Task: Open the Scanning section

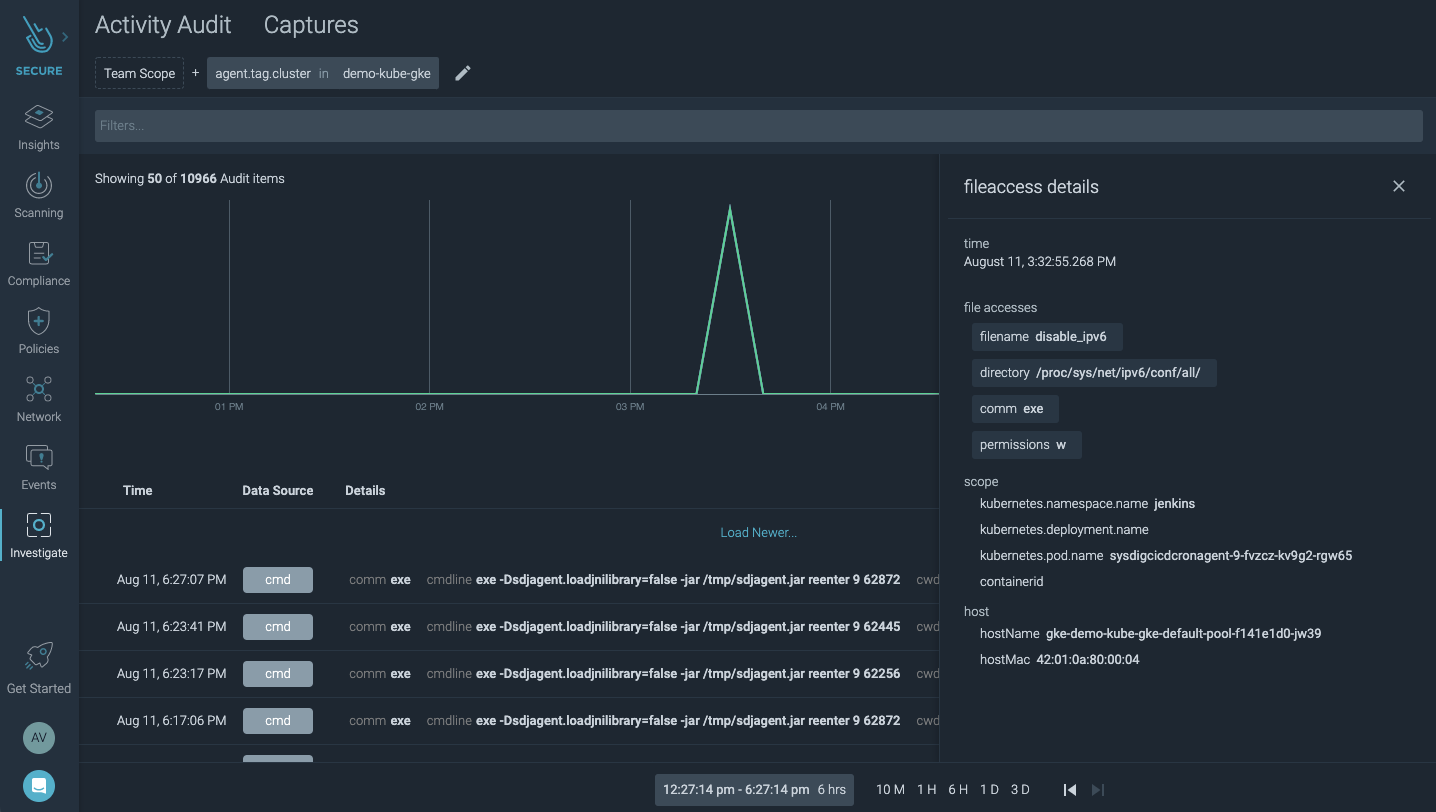Action: coord(39,196)
